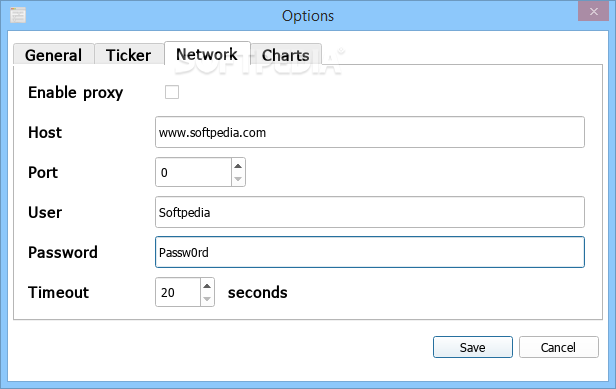Image resolution: width=616 pixels, height=389 pixels.
Task: Open the Ticker tab
Action: (129, 55)
